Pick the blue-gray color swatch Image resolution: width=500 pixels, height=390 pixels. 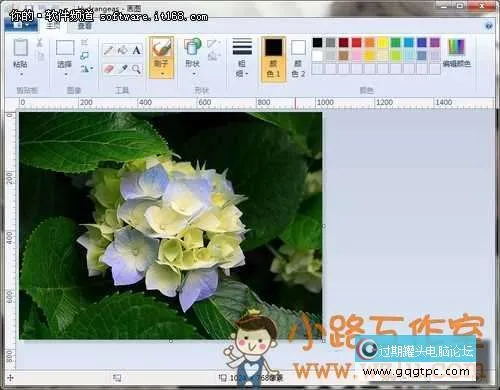[421, 55]
